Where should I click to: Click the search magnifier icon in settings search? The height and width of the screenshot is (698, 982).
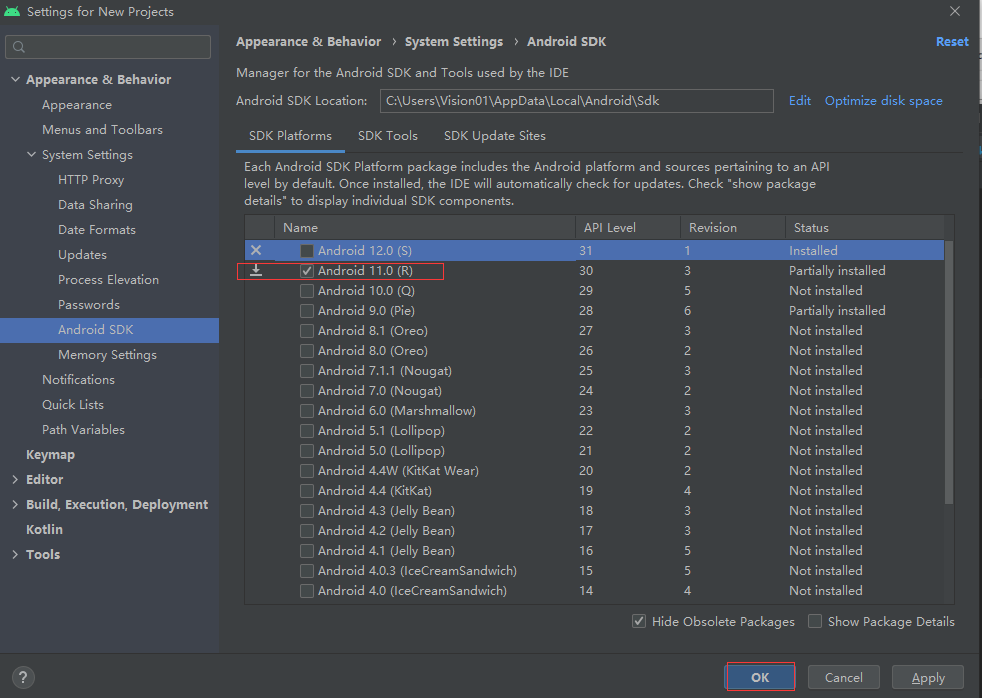coord(19,47)
